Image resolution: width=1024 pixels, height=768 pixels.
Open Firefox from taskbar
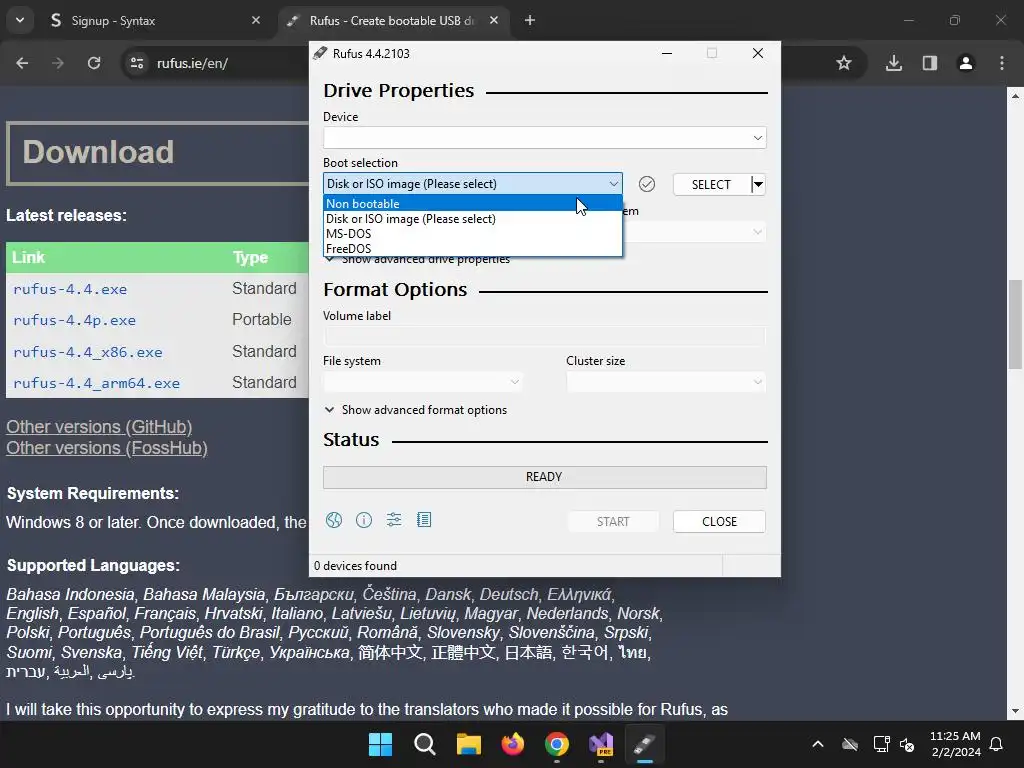(x=513, y=744)
